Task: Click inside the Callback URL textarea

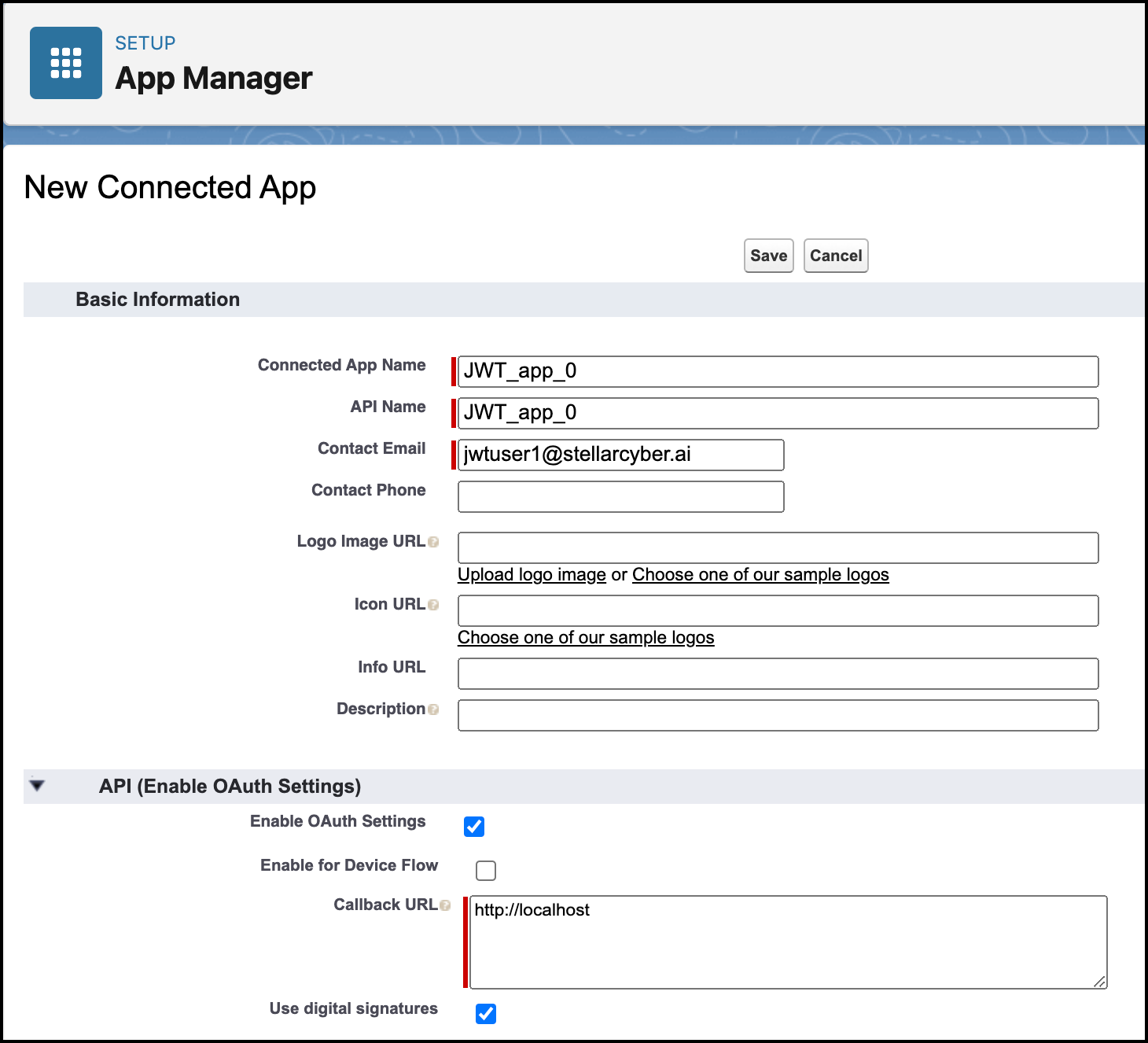Action: [x=787, y=942]
